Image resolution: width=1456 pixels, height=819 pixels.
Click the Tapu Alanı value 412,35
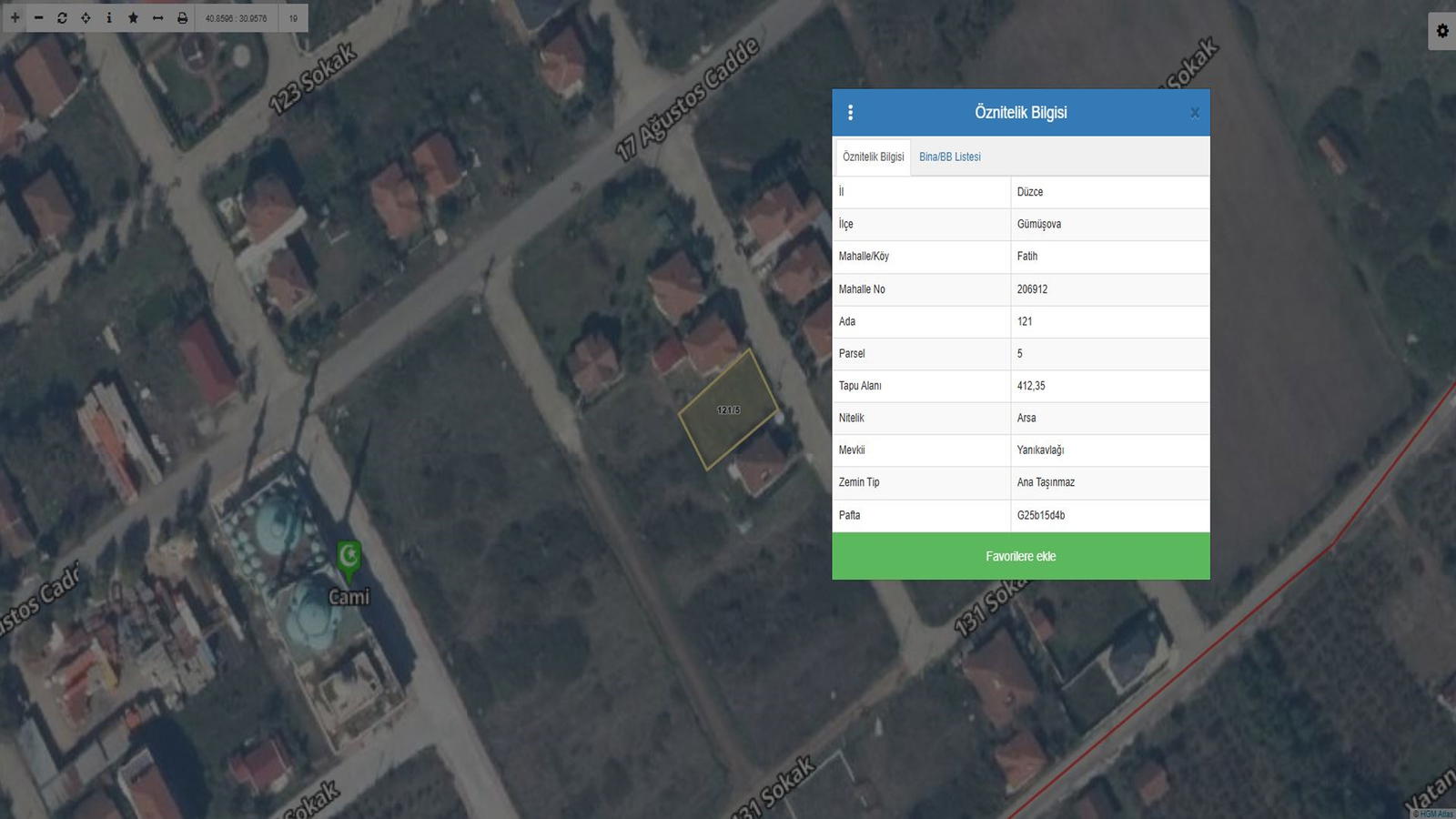coord(1031,386)
